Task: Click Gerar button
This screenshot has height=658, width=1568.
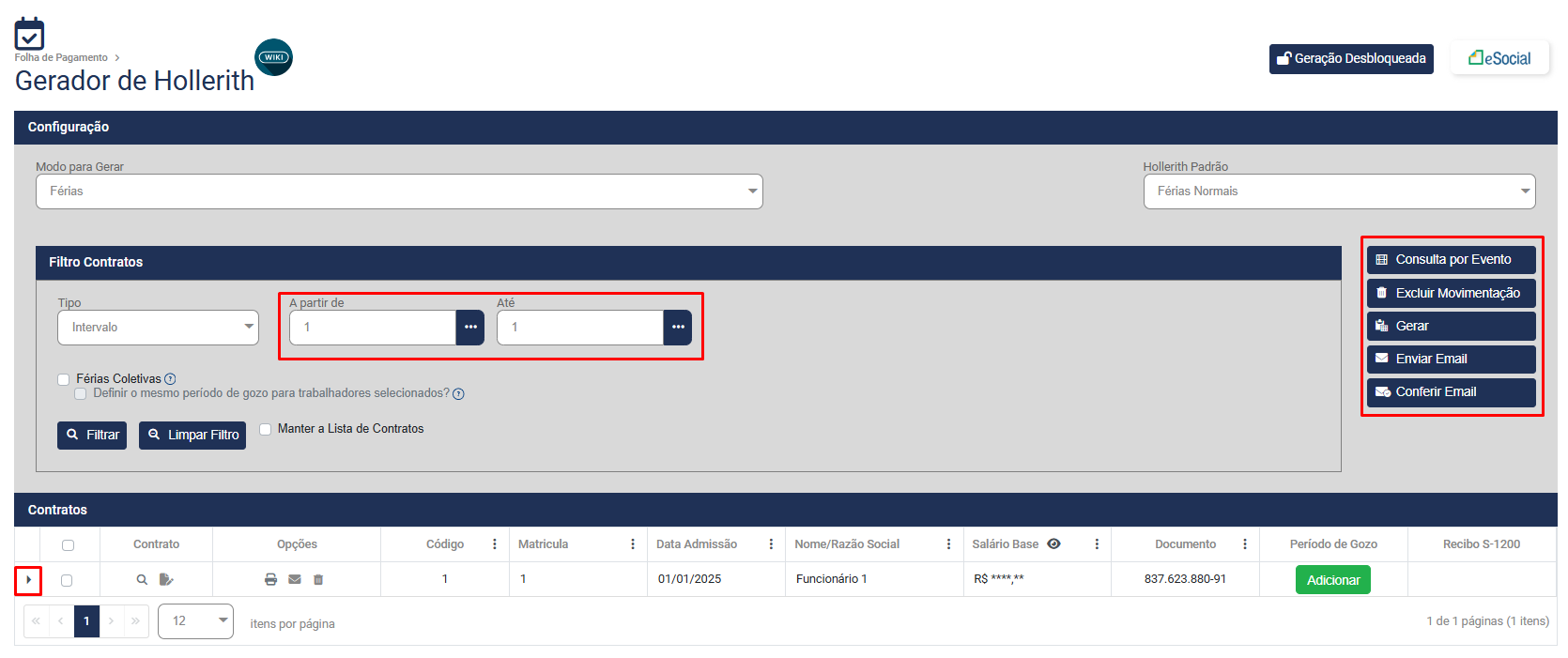Action: pos(1452,326)
